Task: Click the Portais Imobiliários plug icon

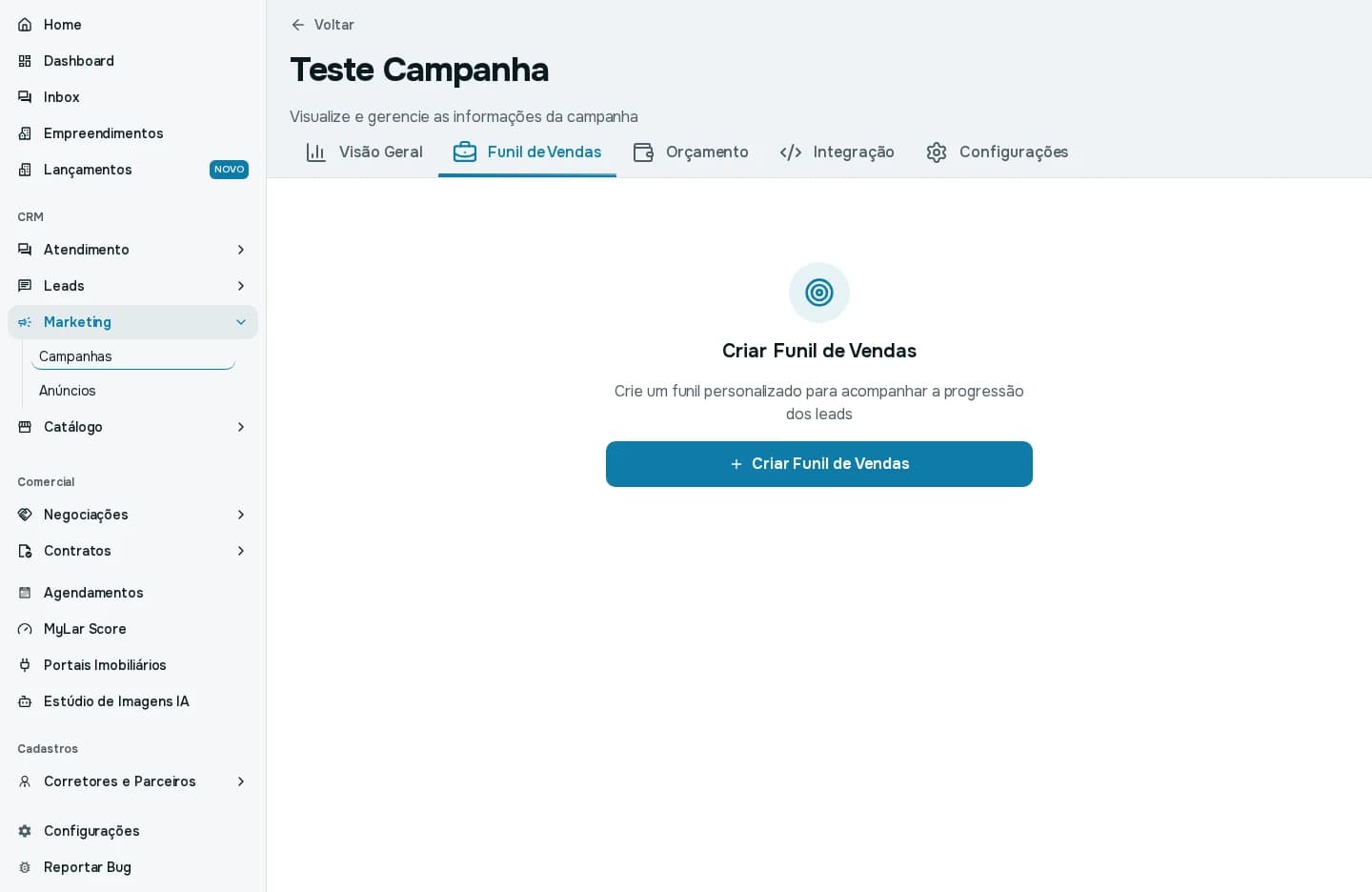Action: 25,665
